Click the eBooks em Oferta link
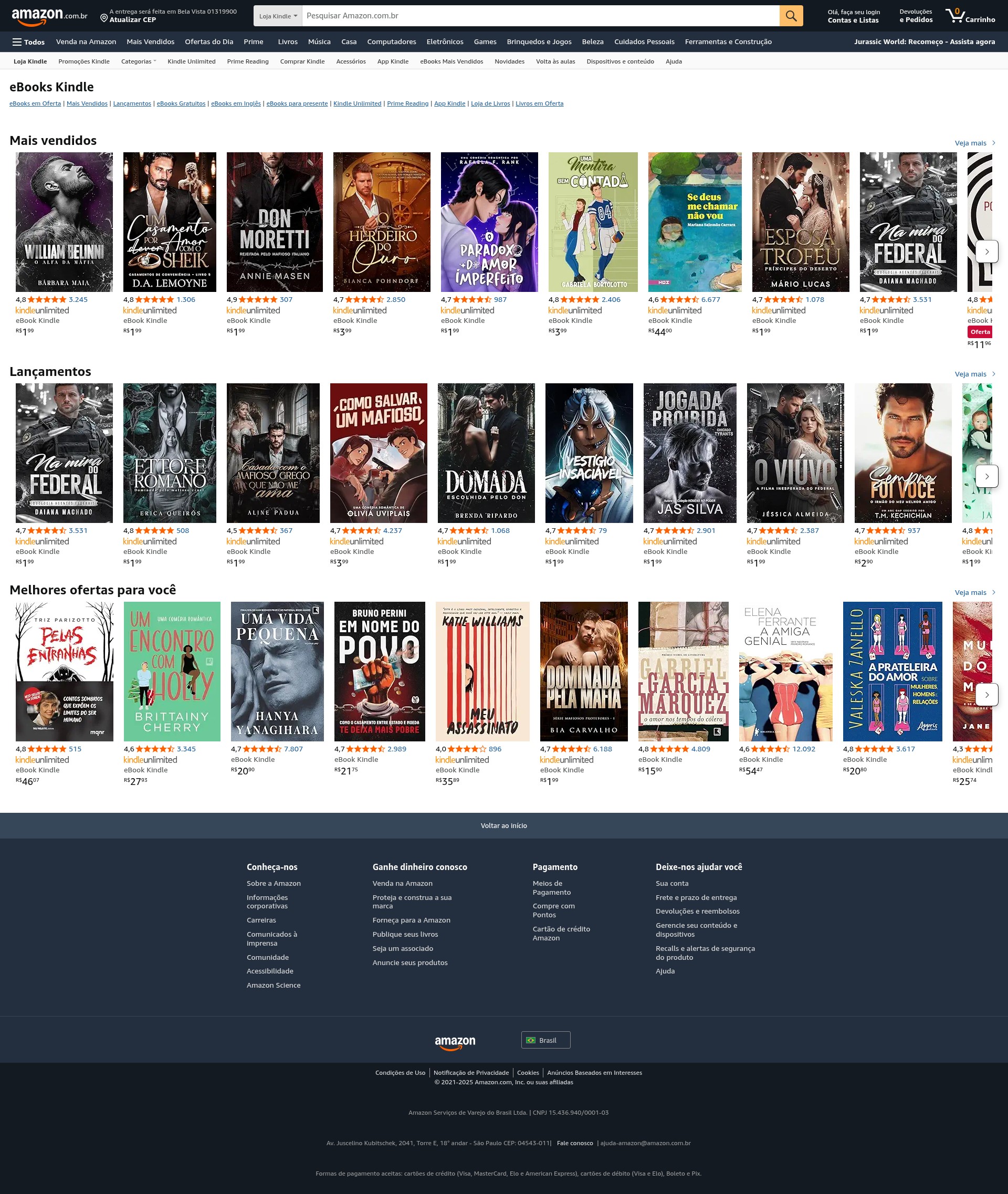Screen dimensions: 1008x1194 [x=35, y=103]
